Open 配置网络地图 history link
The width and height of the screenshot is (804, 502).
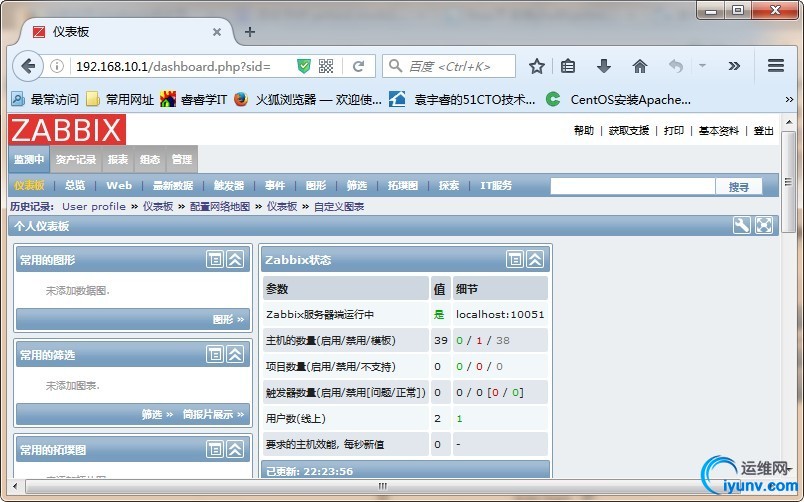219,207
